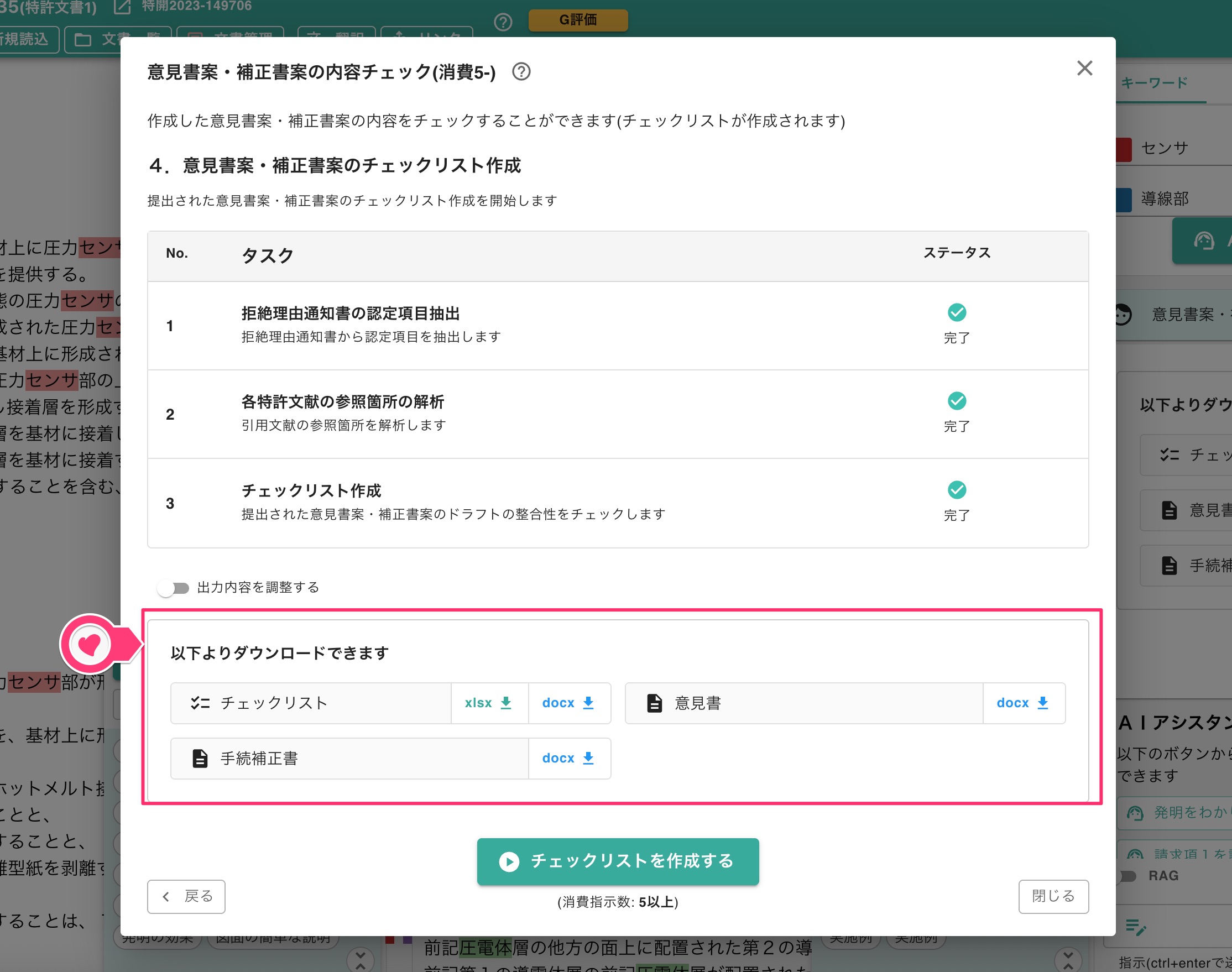Viewport: 1232px width, 972px height.
Task: Click the G評価 button in header
Action: [578, 20]
